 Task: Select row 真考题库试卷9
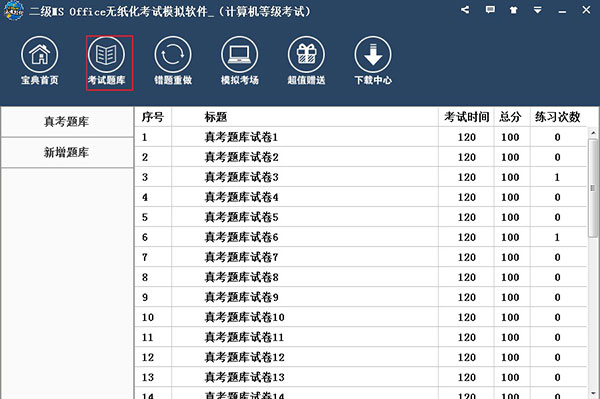361,297
